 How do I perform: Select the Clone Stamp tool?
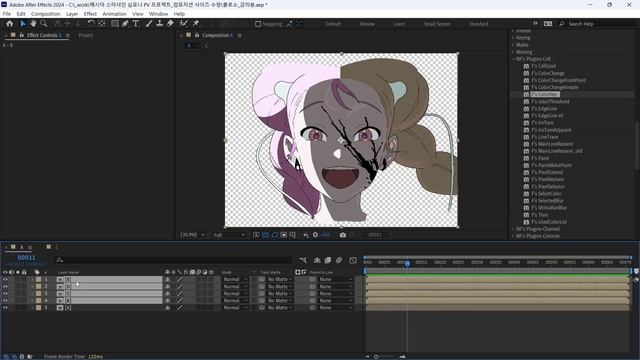160,24
